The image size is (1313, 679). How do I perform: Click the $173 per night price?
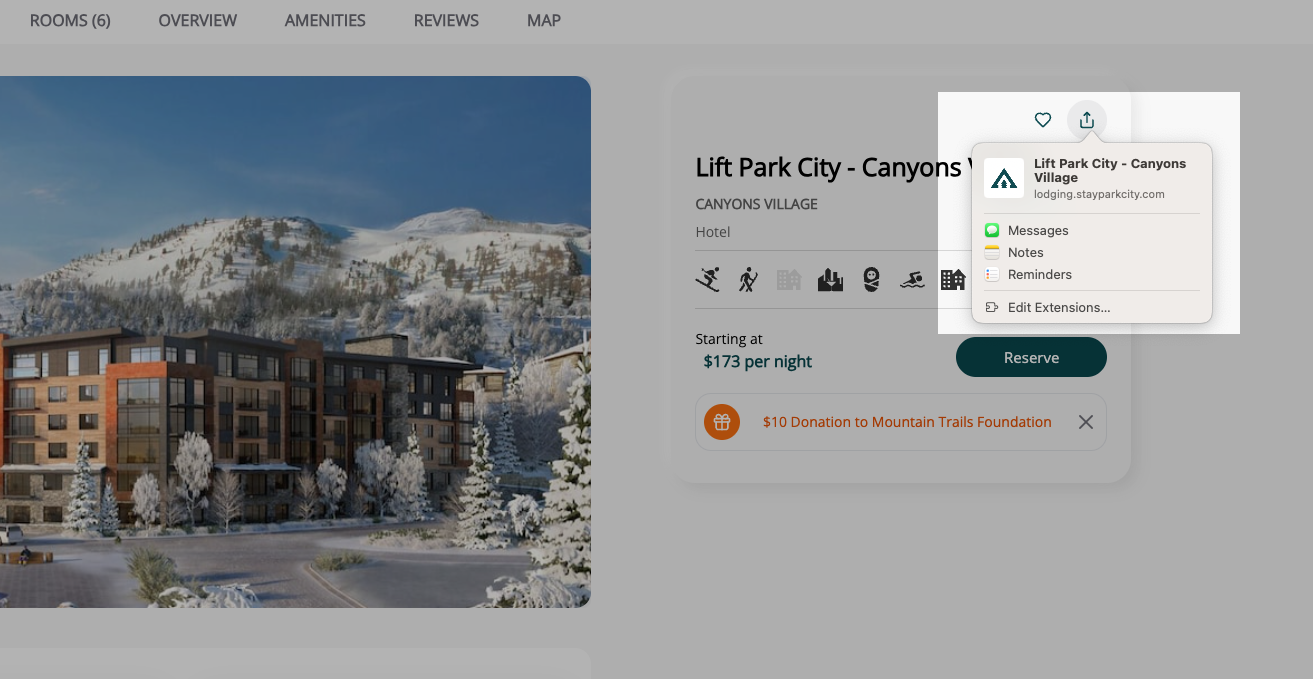(757, 361)
